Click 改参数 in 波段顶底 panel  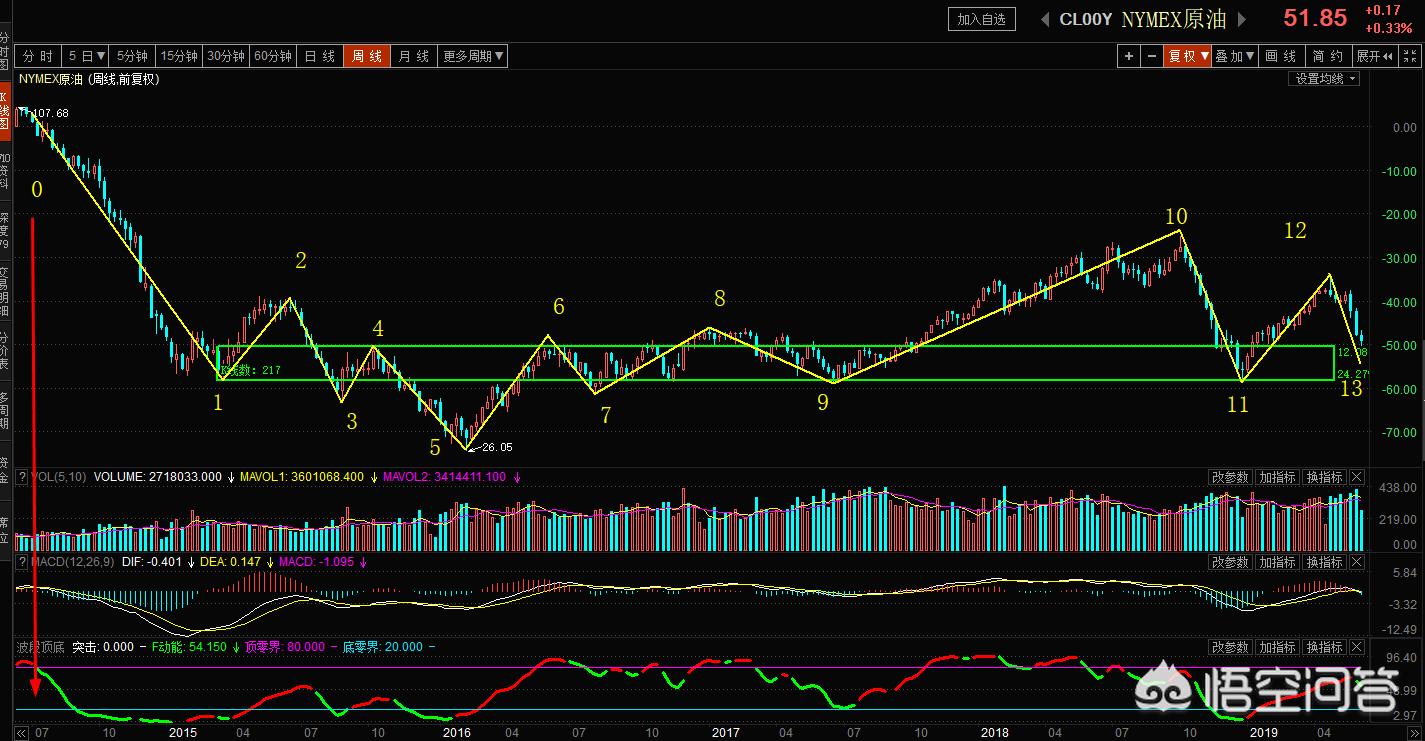point(1230,647)
